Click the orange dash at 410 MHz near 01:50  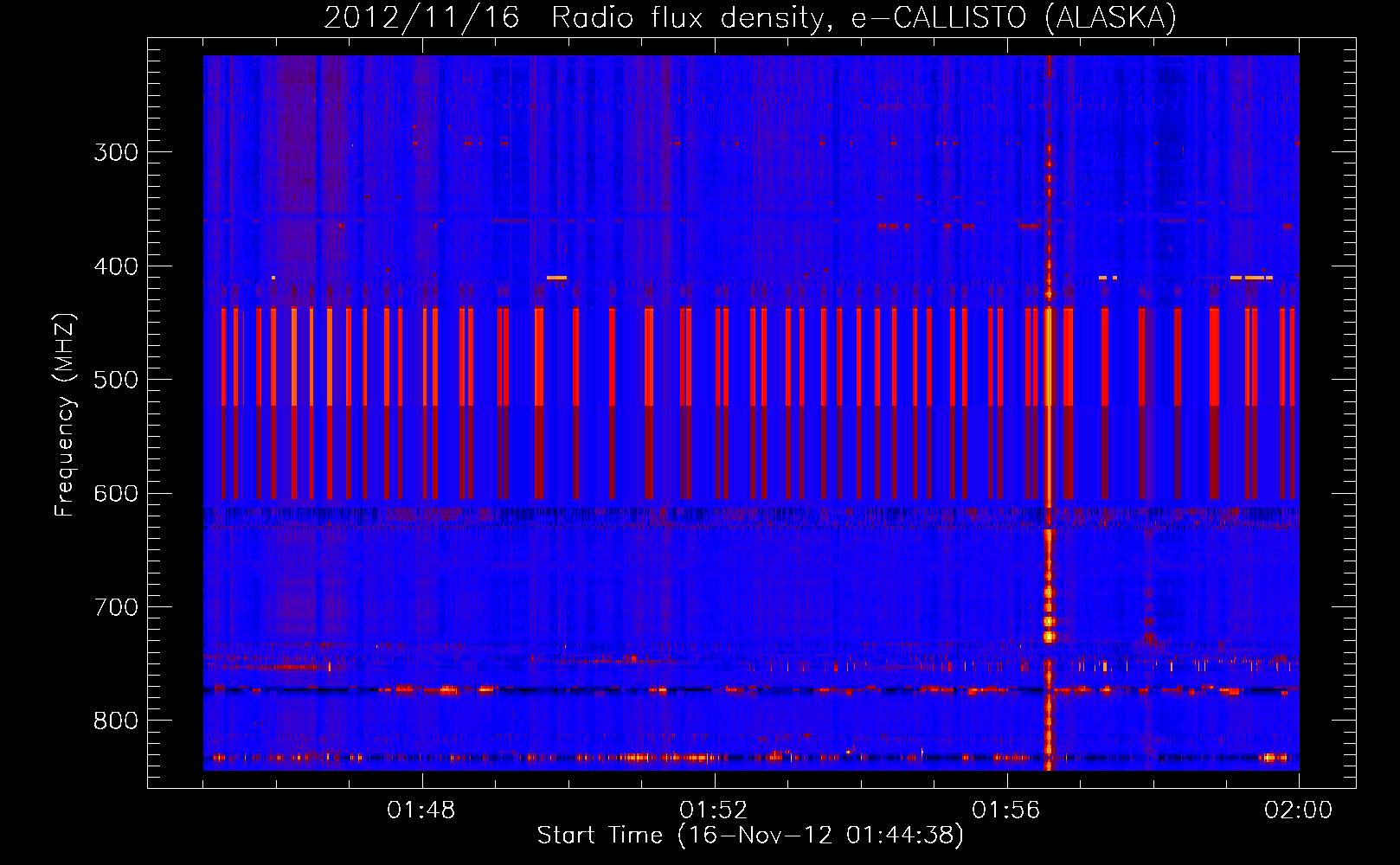[x=556, y=278]
